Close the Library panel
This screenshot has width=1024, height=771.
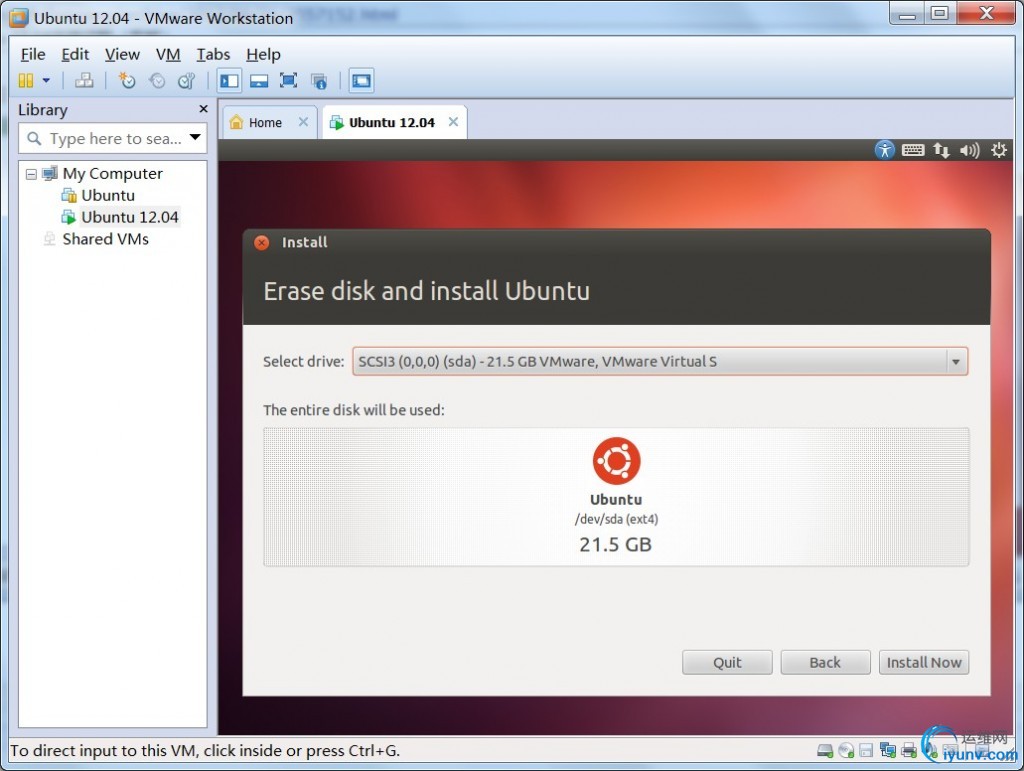click(203, 109)
